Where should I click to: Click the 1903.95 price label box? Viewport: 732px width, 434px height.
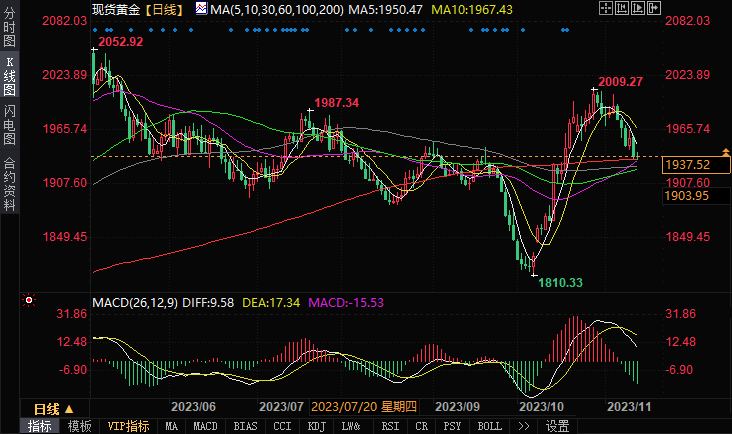tap(696, 196)
